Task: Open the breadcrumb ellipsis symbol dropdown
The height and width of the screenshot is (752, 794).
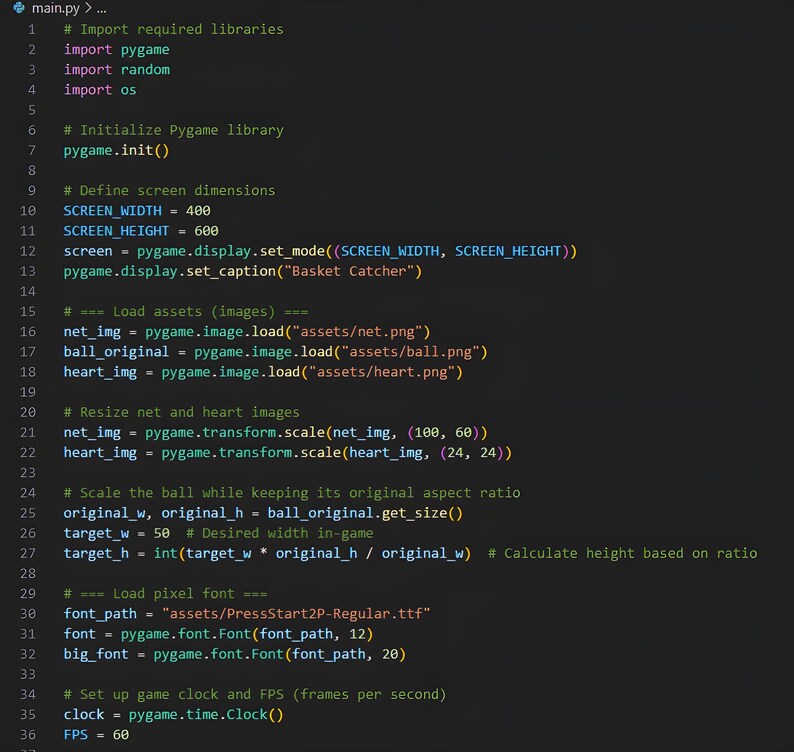Action: (x=101, y=8)
